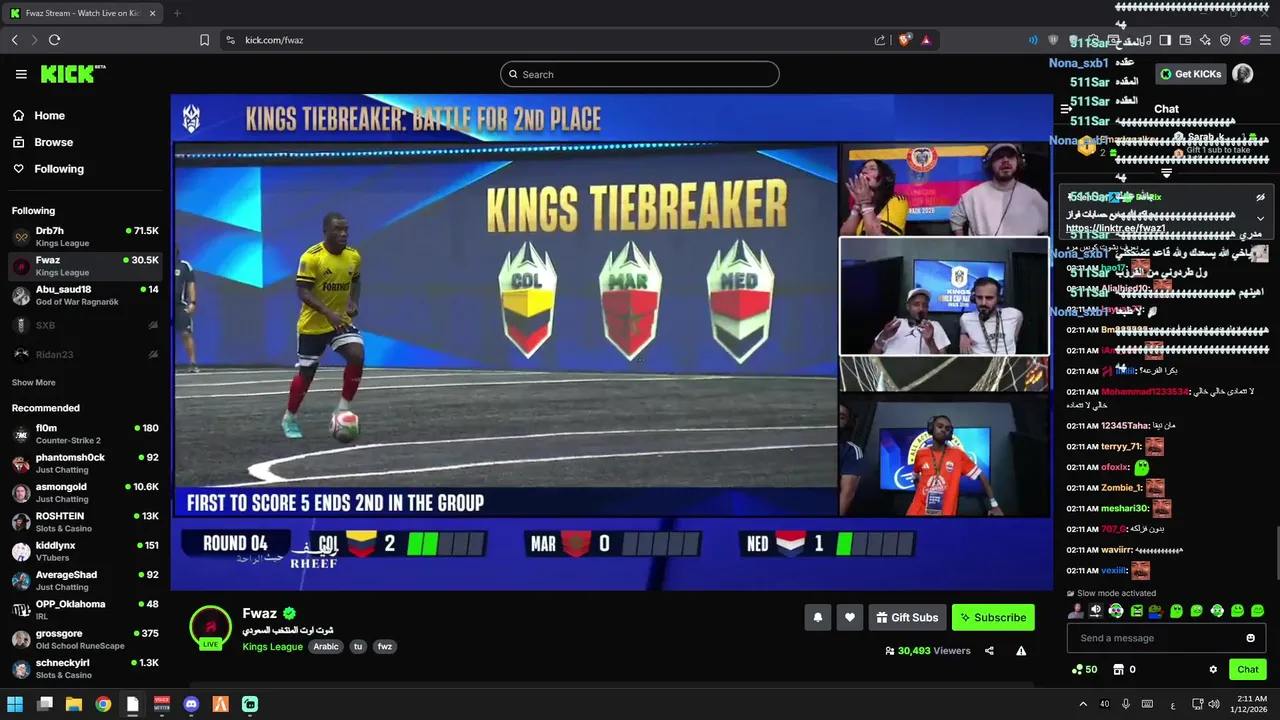Open the Leo AI sparkle icon
The height and width of the screenshot is (720, 1280).
[1205, 40]
